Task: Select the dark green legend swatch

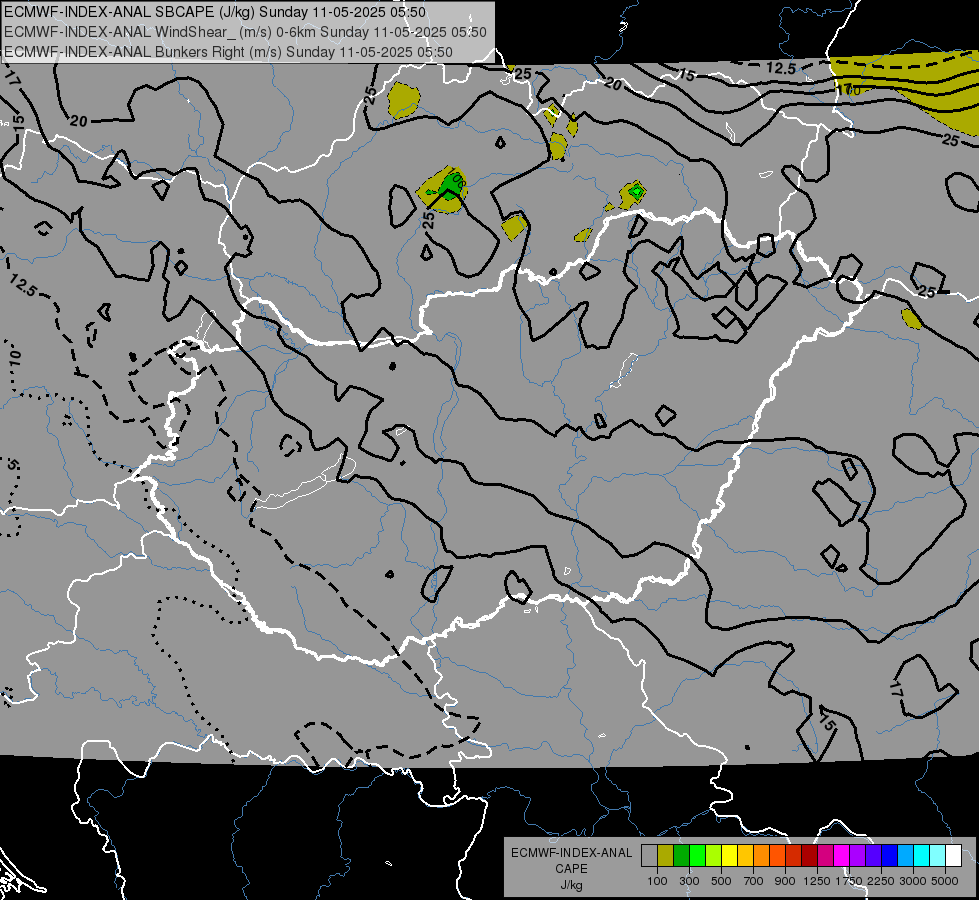Action: [x=682, y=856]
